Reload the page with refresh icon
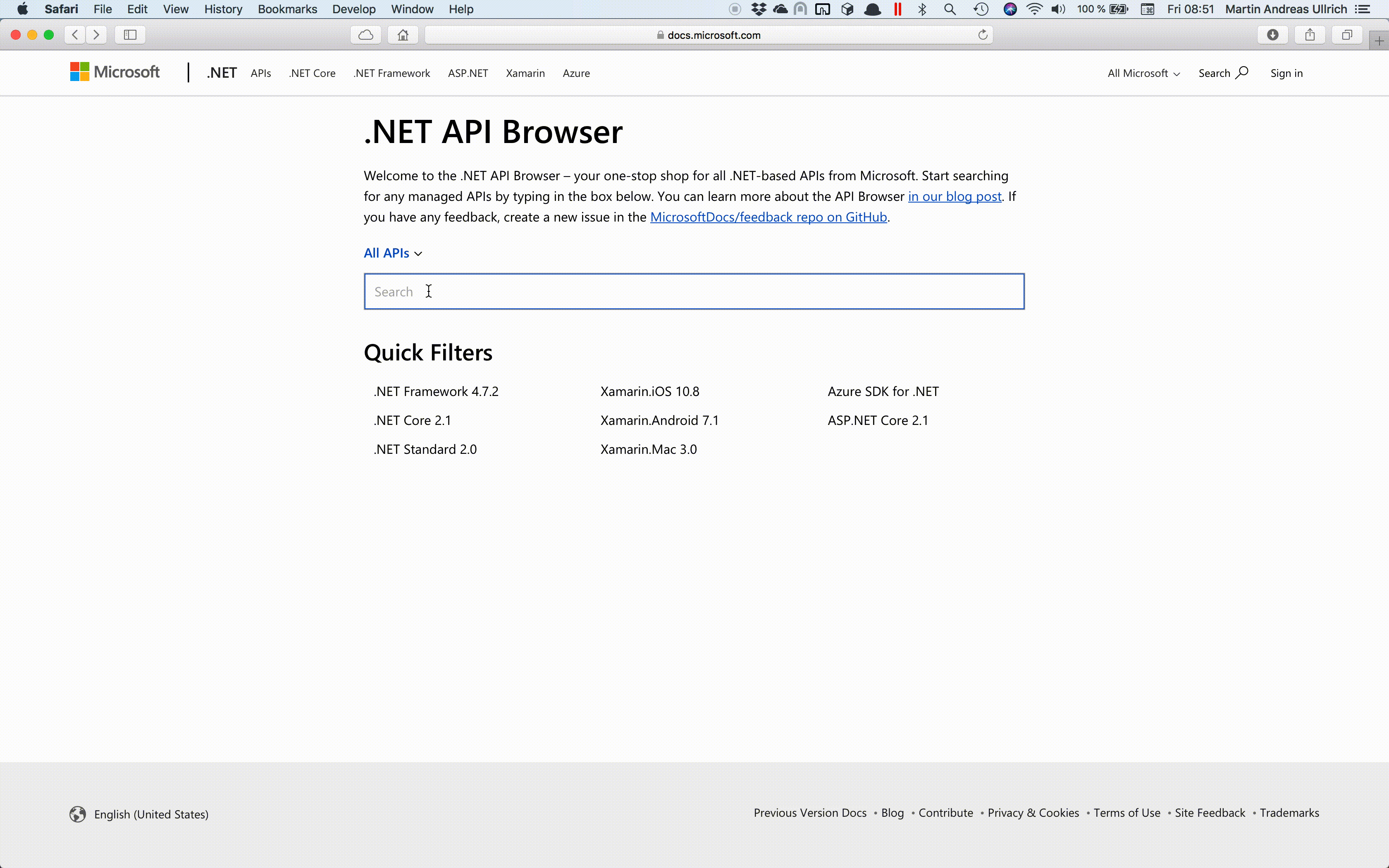The height and width of the screenshot is (868, 1389). [x=983, y=35]
